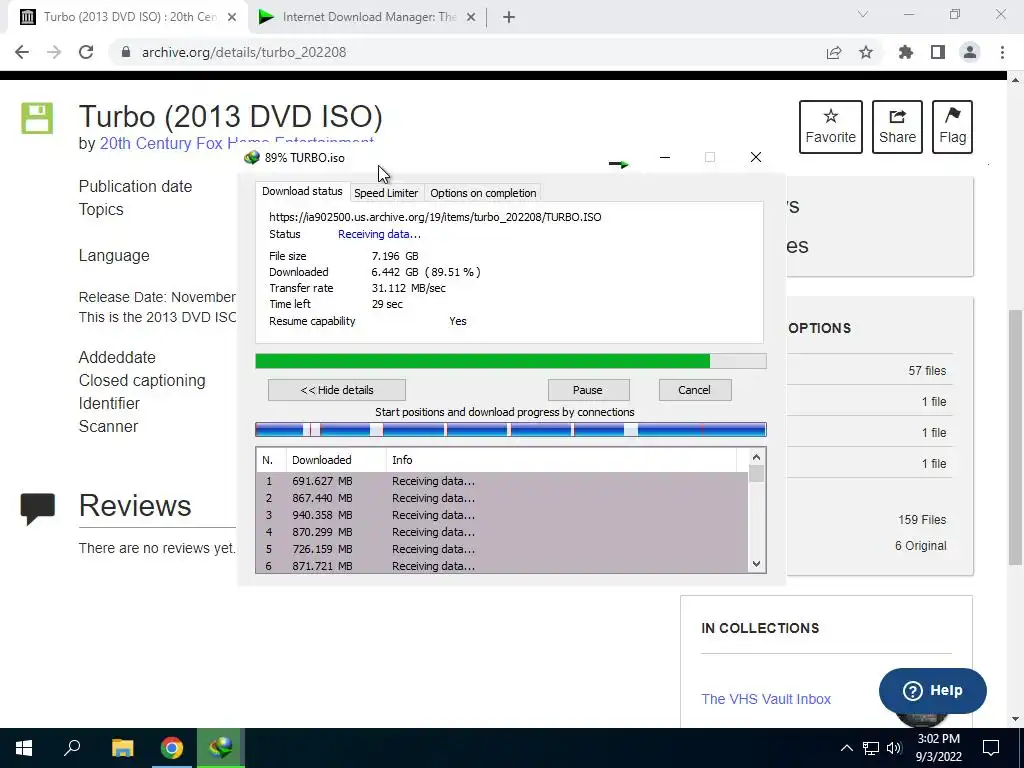Click the browser back arrow
The height and width of the screenshot is (768, 1024).
coord(22,52)
